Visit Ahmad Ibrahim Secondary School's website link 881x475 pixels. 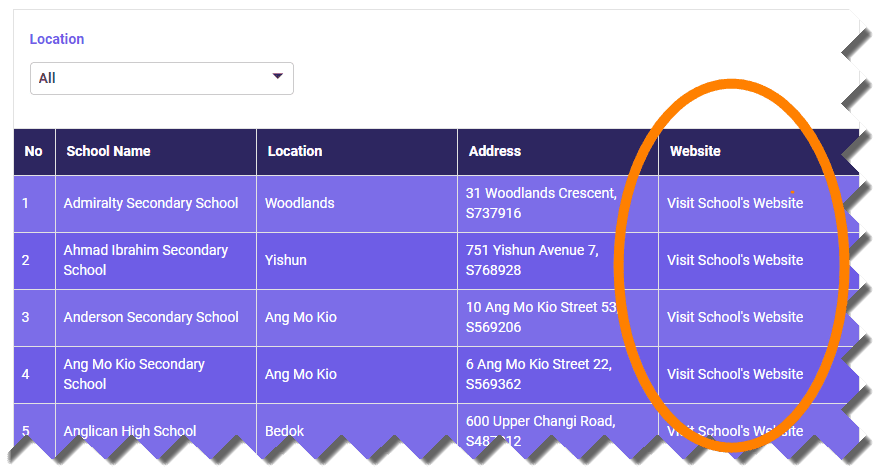735,260
